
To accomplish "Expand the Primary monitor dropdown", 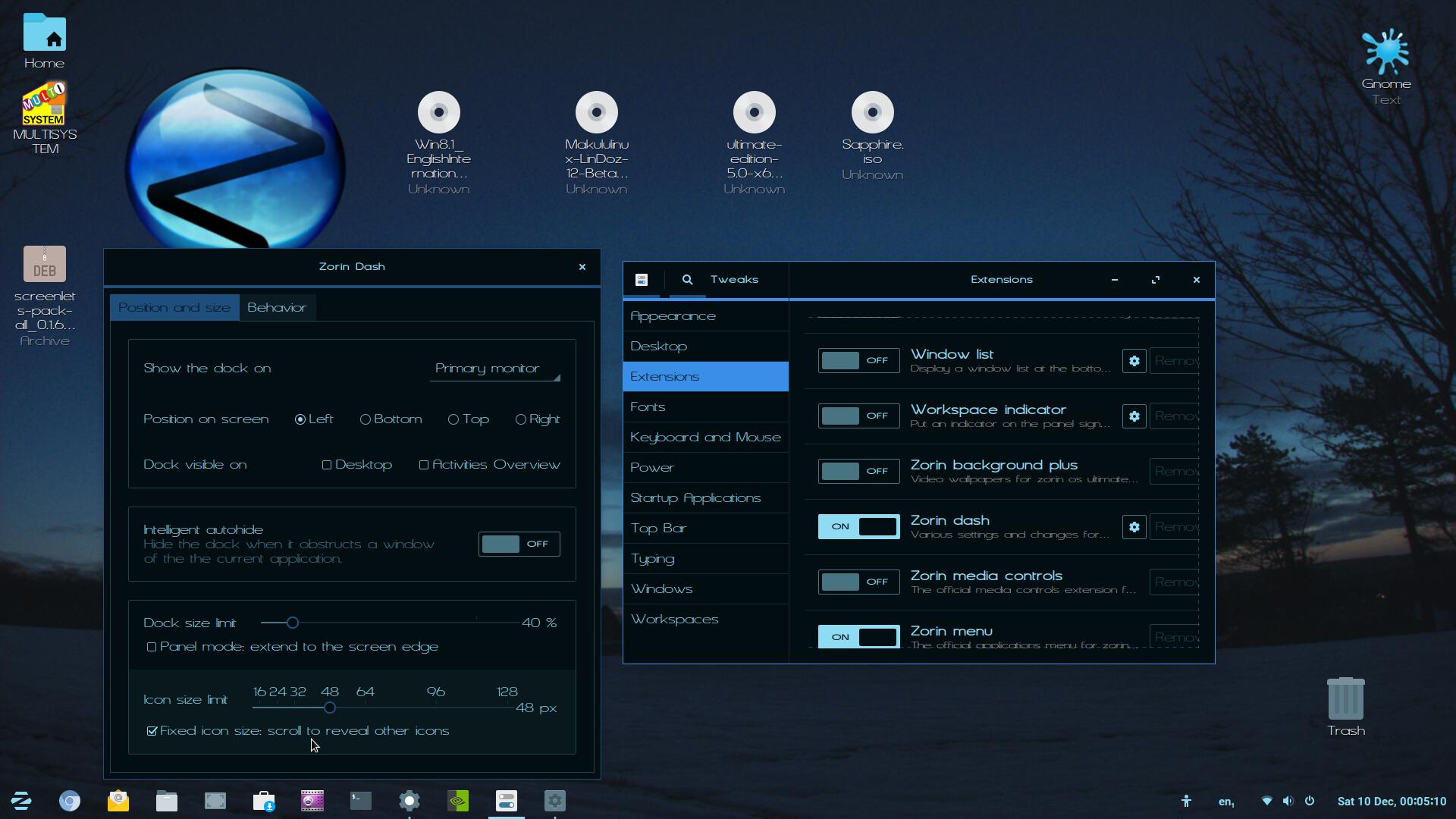I will click(494, 369).
